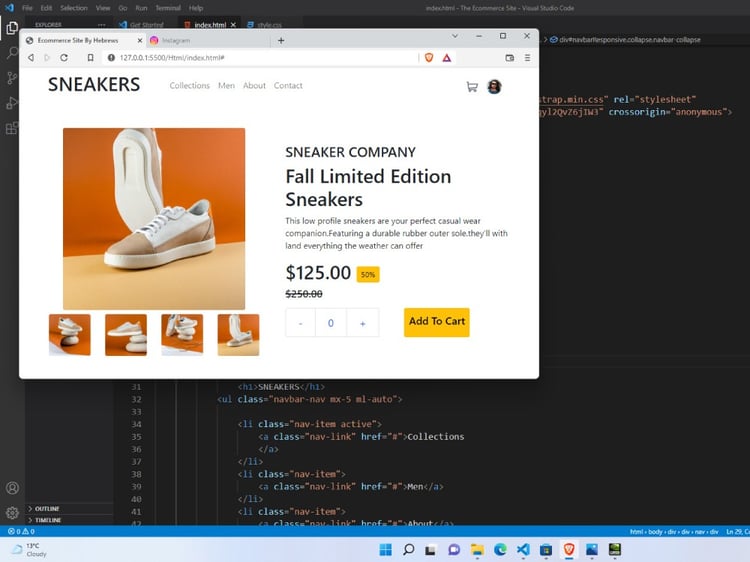Screen dimensions: 750x562
Task: Click the weather widget showing 13°C Cloudy
Action: (x=30, y=550)
